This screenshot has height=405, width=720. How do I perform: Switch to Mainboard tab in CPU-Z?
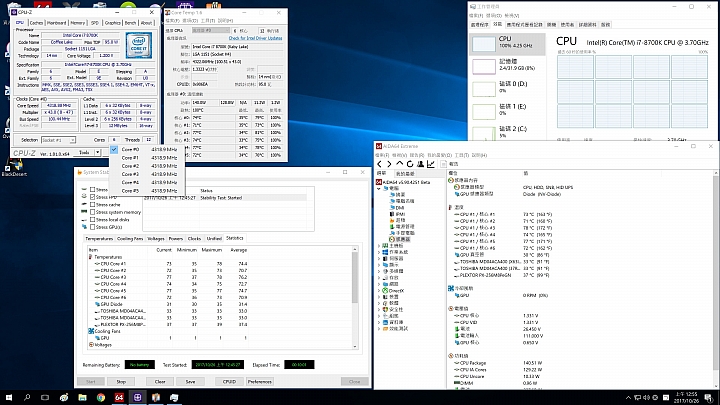coord(56,22)
